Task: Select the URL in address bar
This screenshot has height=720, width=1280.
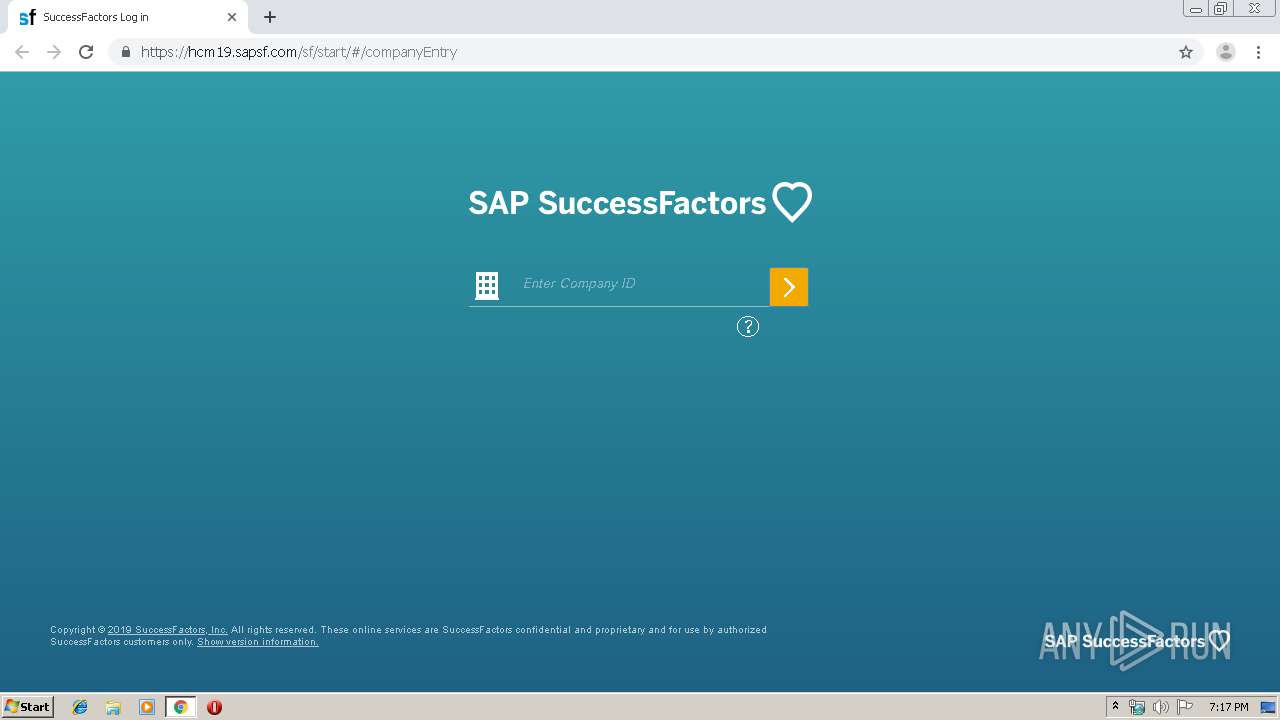Action: 299,52
